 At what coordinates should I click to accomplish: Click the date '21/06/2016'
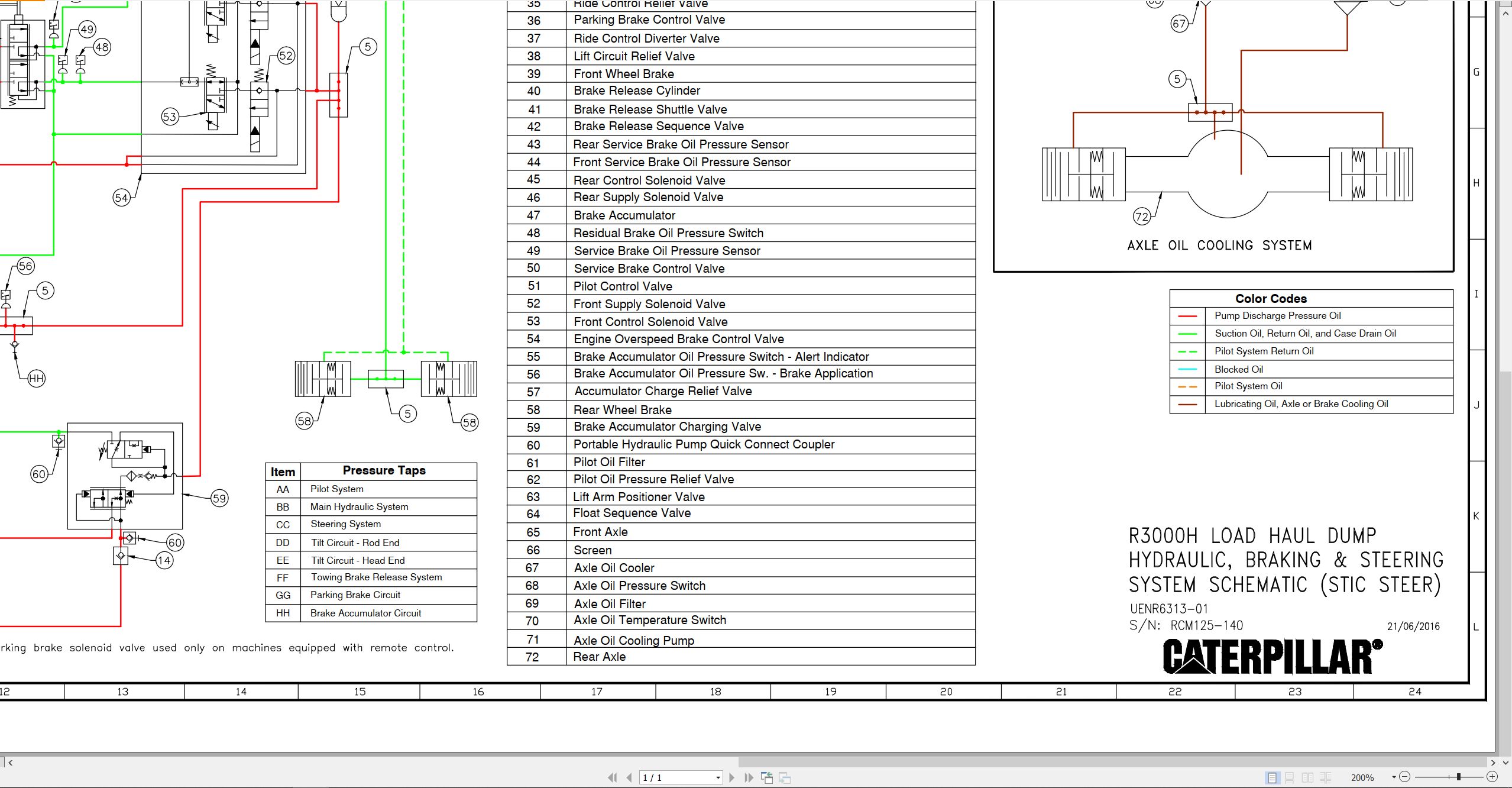coord(1413,626)
